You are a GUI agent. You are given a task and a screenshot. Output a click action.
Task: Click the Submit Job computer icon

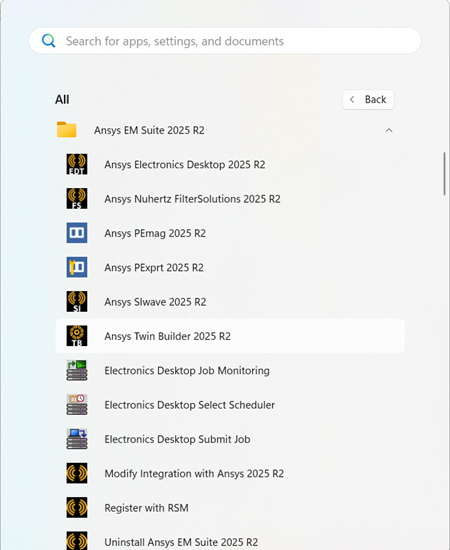[x=77, y=439]
